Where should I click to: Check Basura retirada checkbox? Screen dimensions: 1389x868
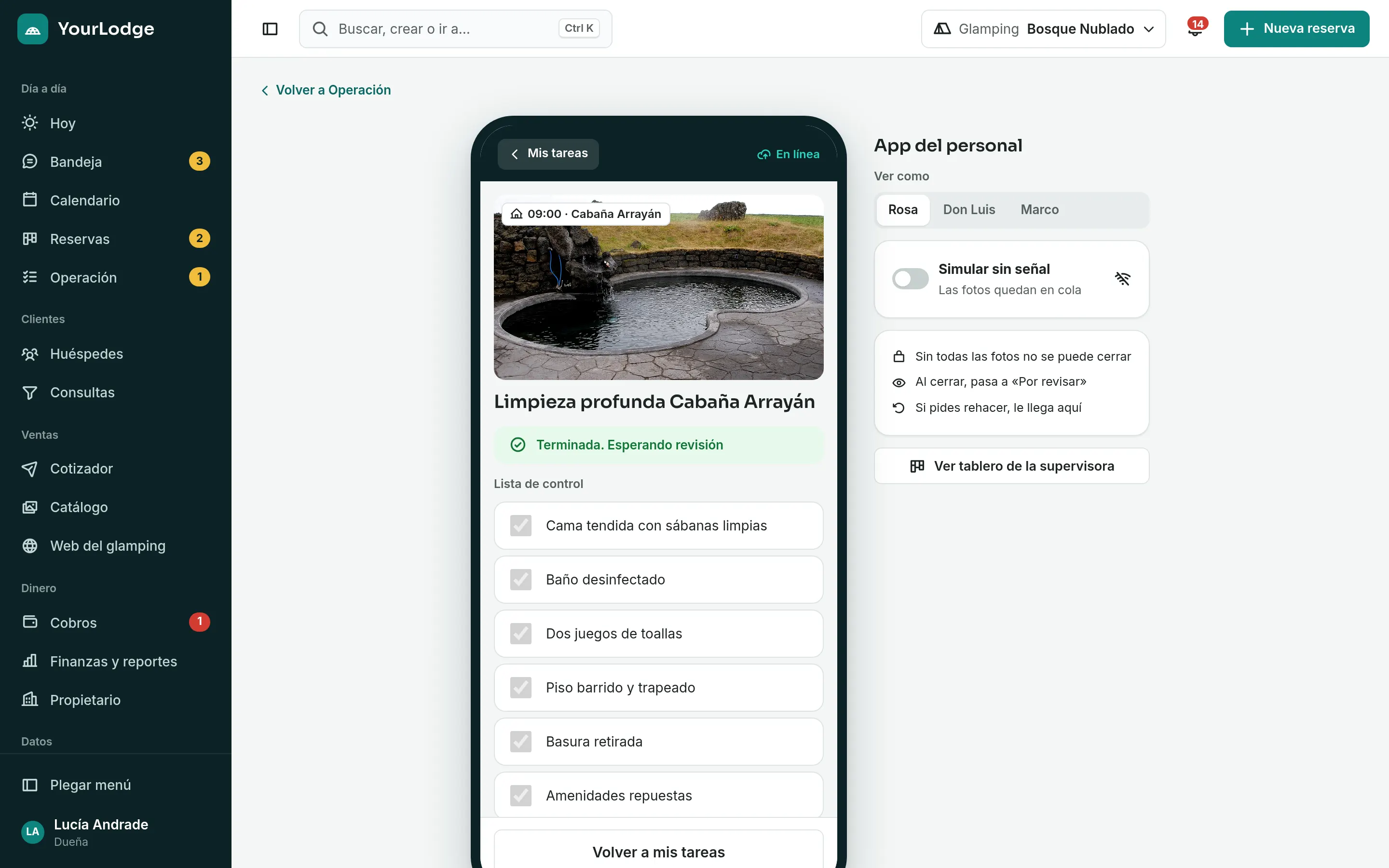[x=520, y=741]
